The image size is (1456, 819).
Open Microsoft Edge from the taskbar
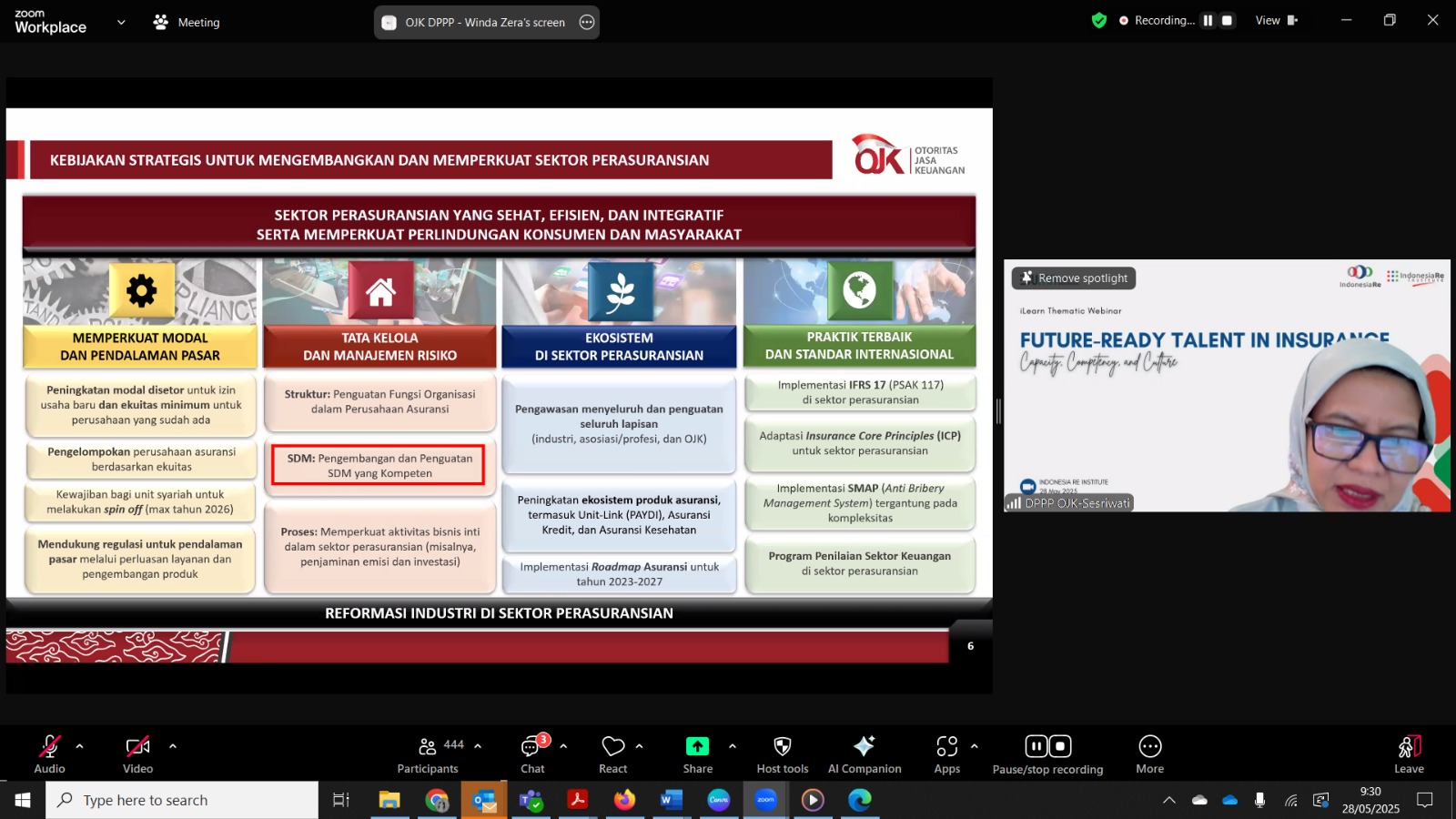tap(860, 800)
